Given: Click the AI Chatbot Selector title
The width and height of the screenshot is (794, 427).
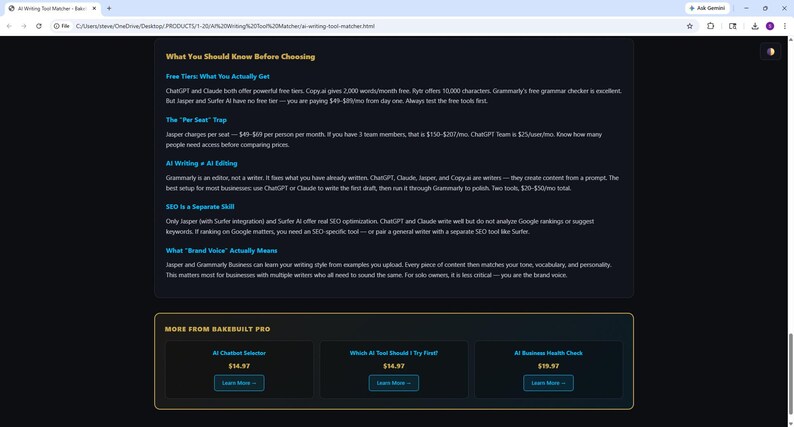Looking at the screenshot, I should pos(239,353).
